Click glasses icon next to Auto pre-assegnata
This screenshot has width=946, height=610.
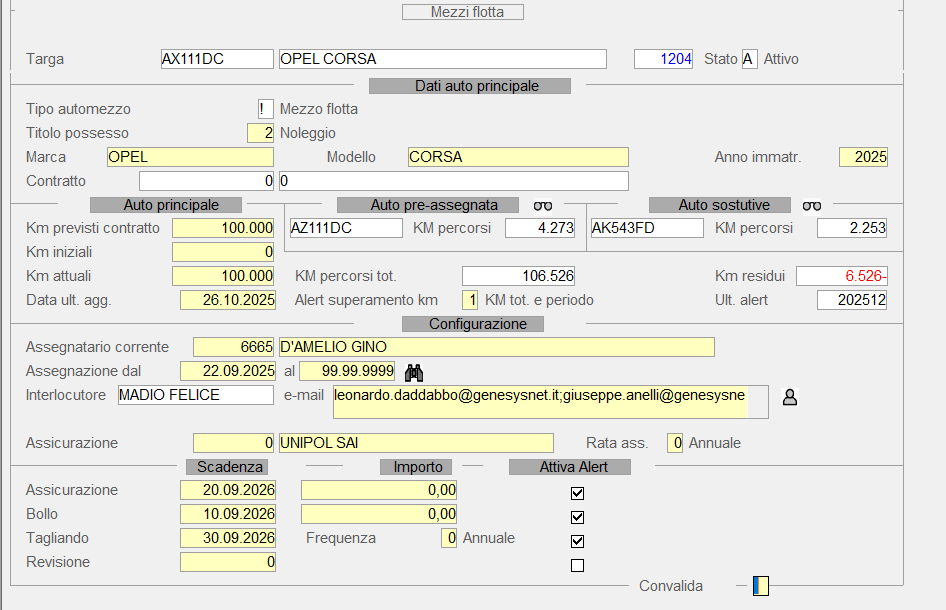(x=543, y=205)
